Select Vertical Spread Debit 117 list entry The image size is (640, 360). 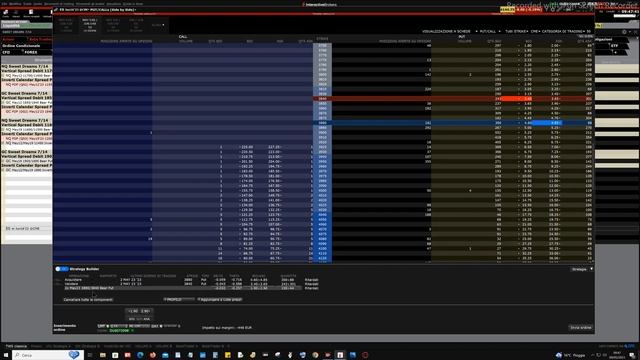27,71
